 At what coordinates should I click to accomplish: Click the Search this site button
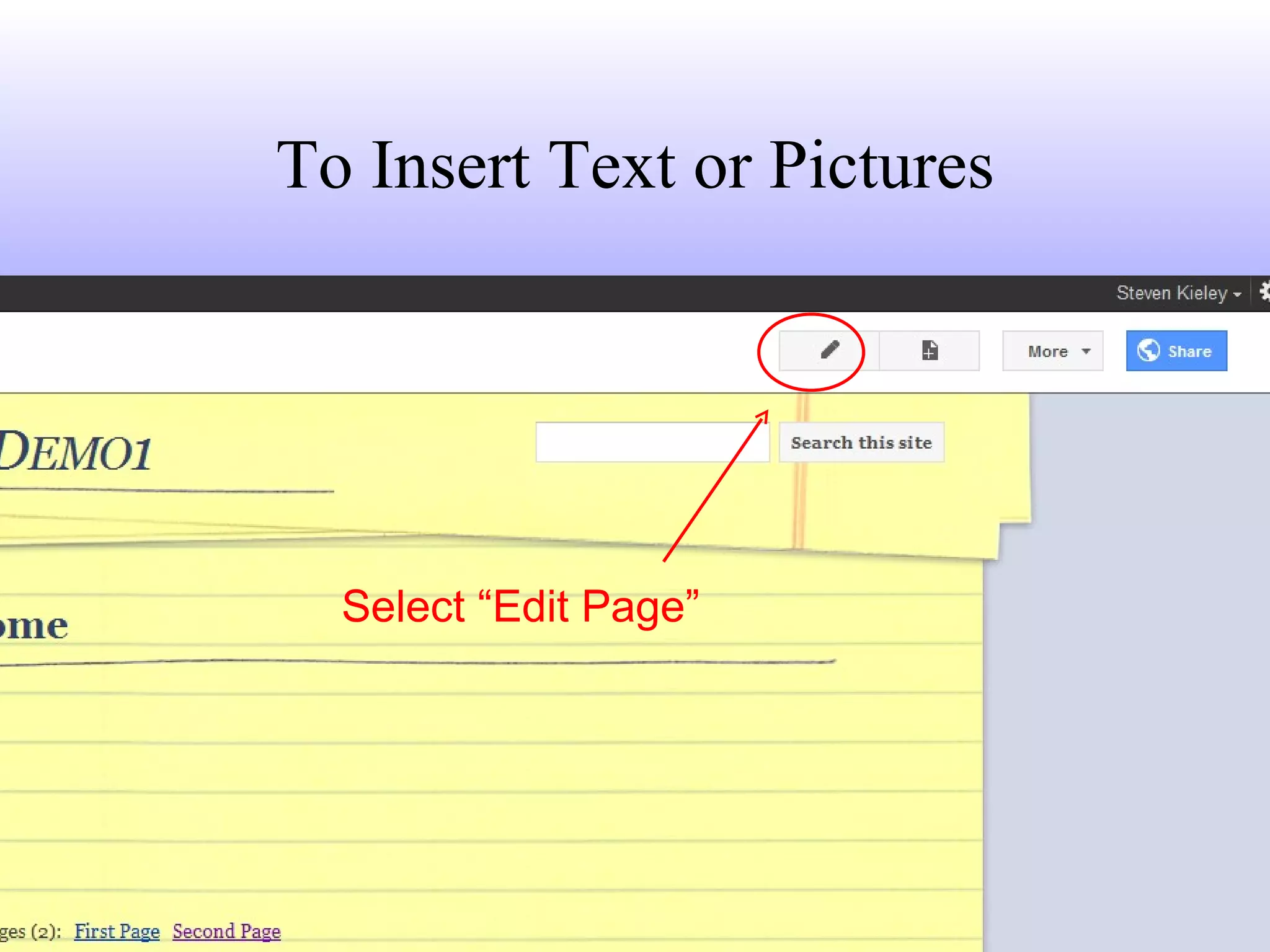click(x=861, y=443)
